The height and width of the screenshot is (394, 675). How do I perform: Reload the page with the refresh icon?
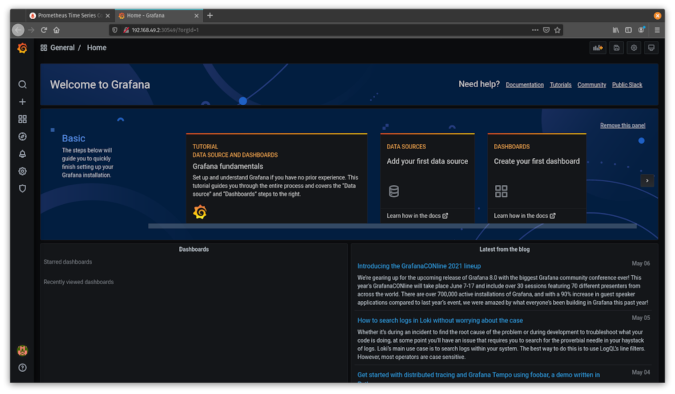tap(43, 30)
